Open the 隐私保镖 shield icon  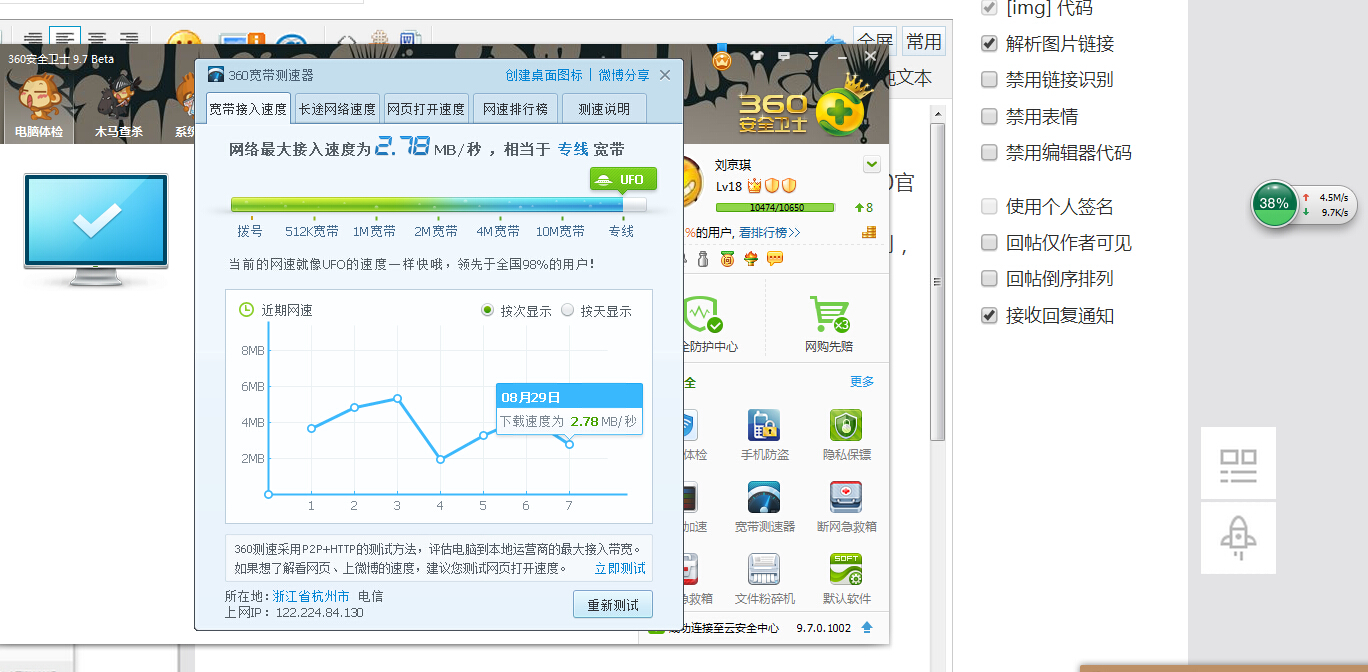(x=846, y=426)
